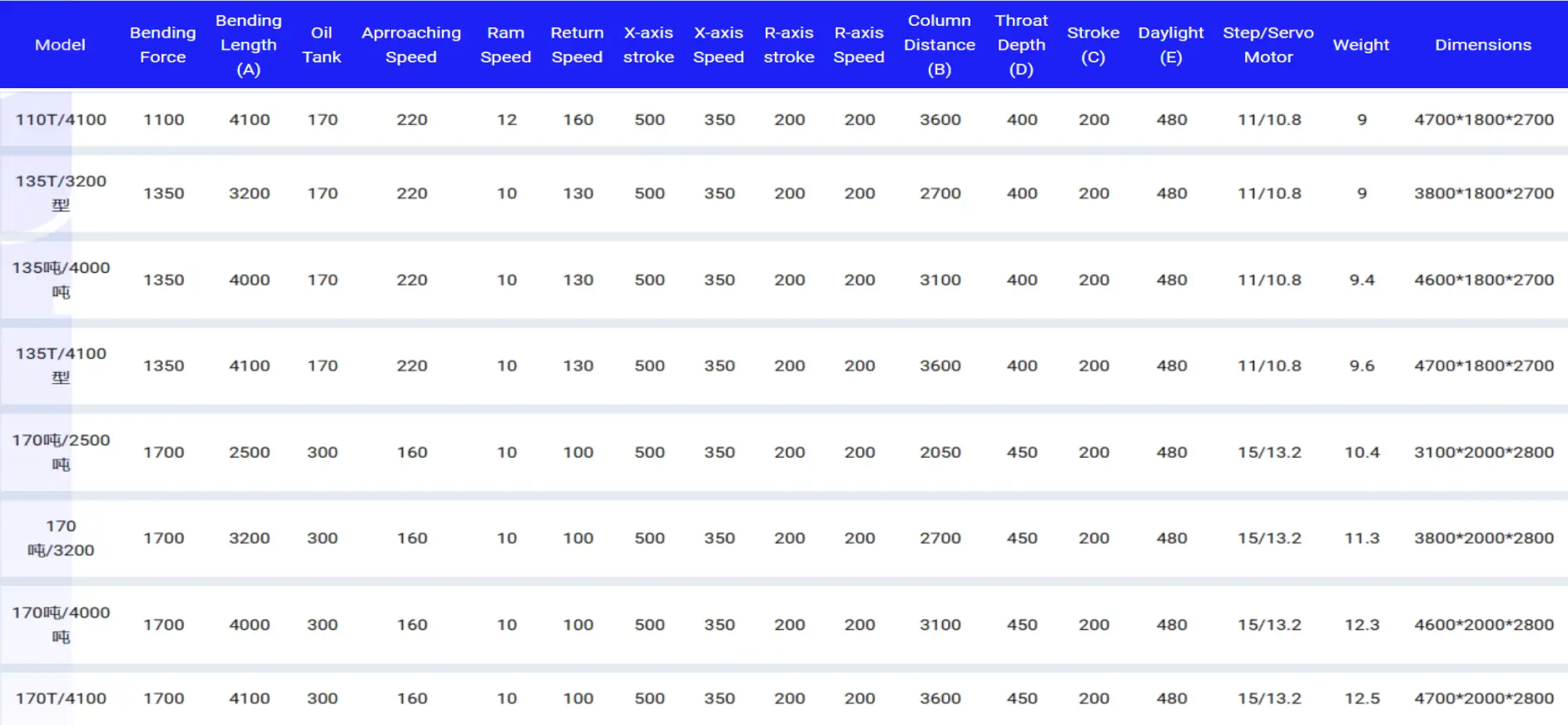Click column distance 2700 in 135T/3200 row
Screen dimensions: 1568x725
[940, 193]
